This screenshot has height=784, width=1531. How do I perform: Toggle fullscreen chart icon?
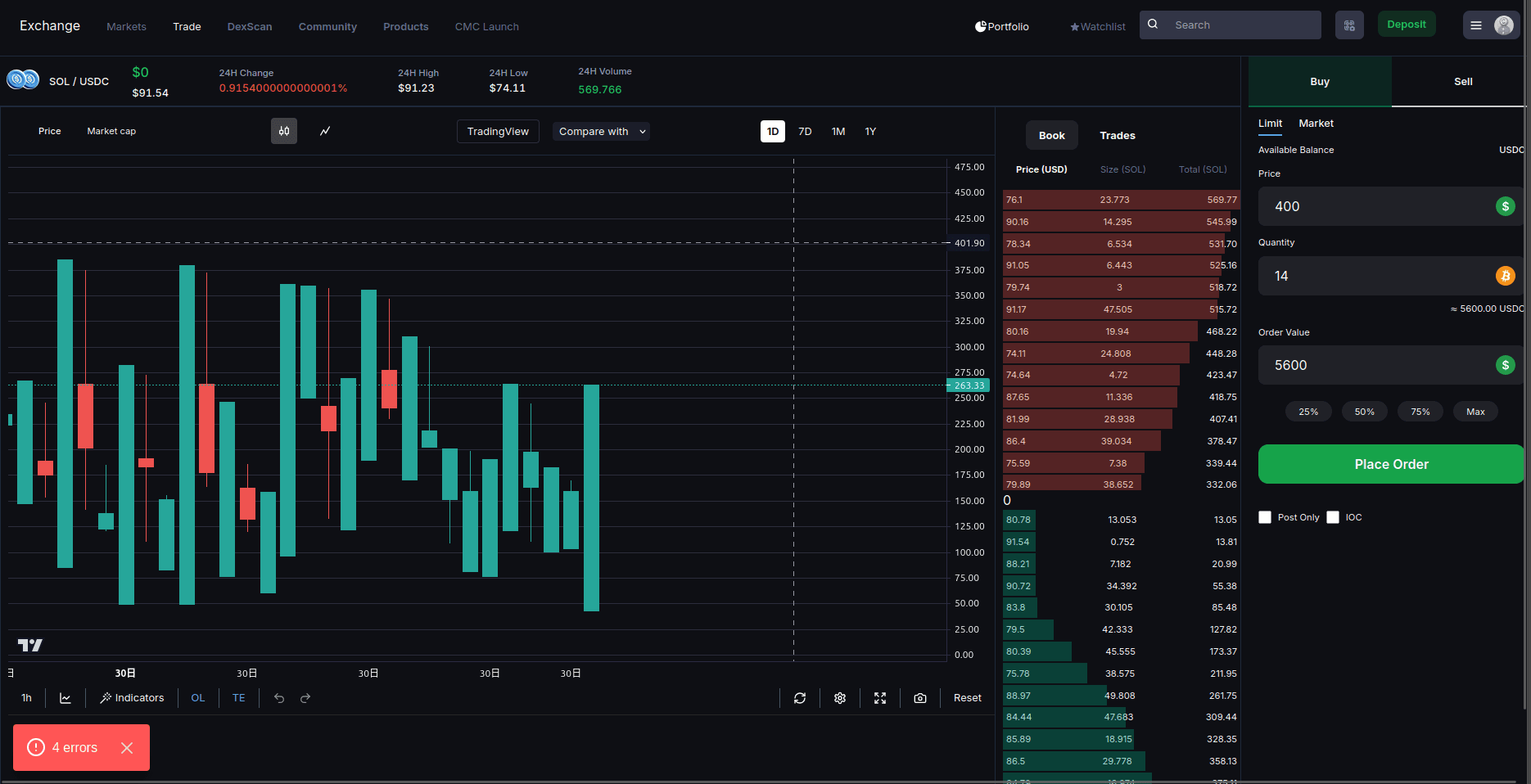point(880,698)
